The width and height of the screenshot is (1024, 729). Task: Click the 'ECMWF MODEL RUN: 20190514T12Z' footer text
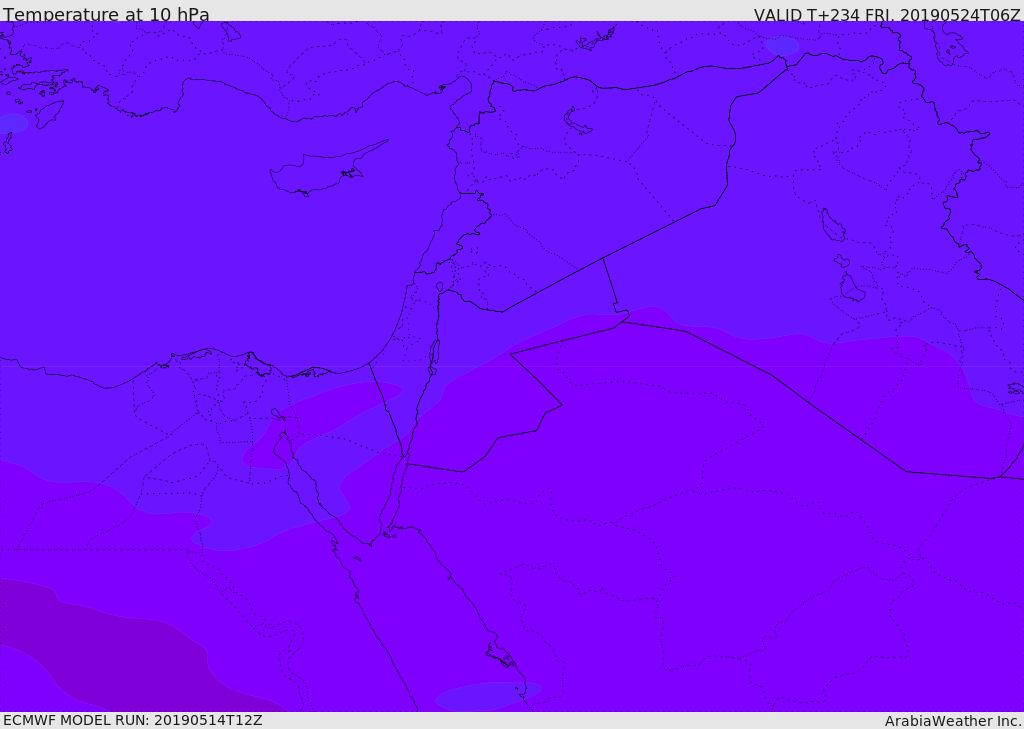click(133, 720)
